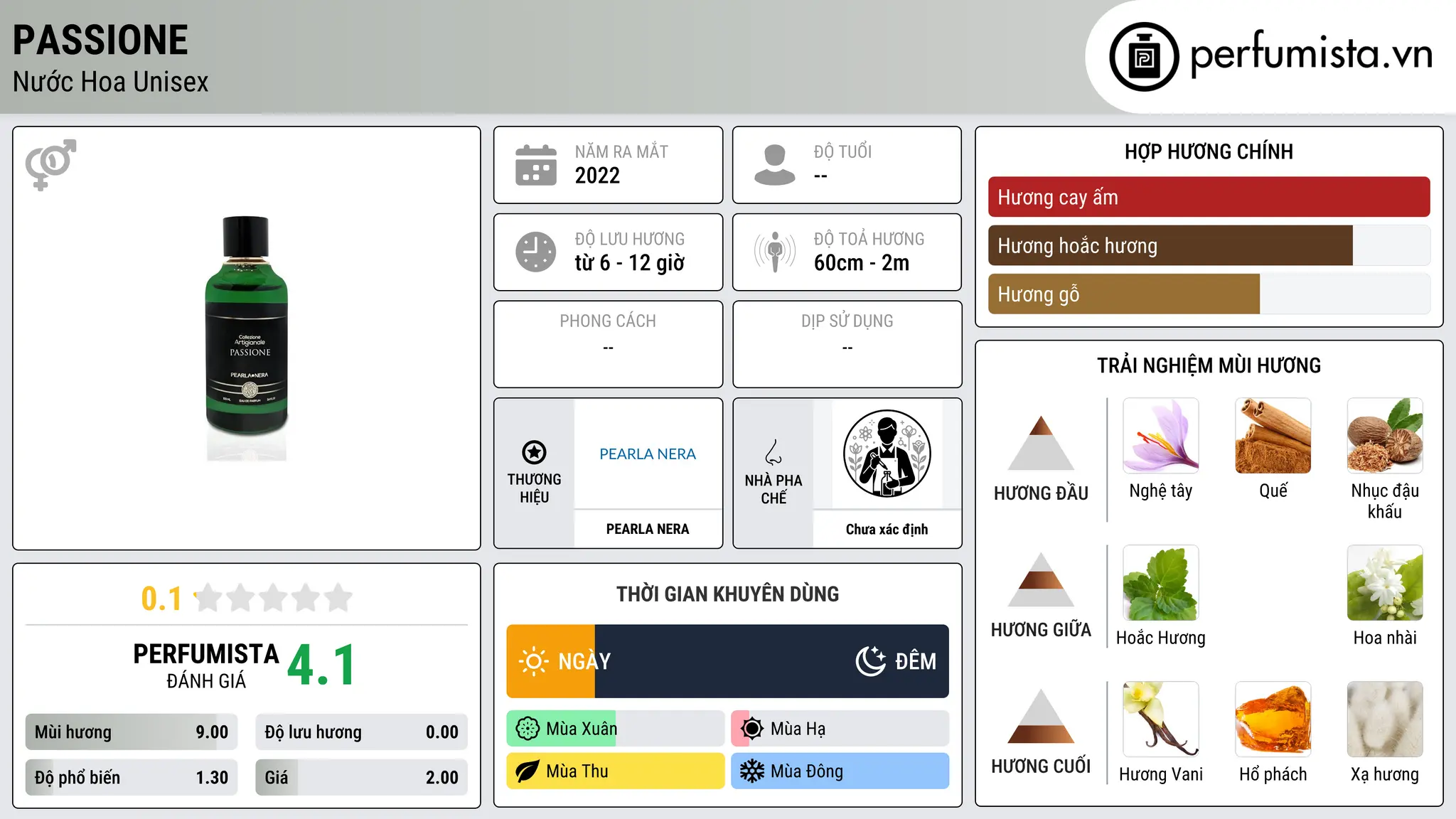Click the Đêm nighttime bar segment
The width and height of the screenshot is (1456, 819).
pyautogui.click(x=772, y=661)
